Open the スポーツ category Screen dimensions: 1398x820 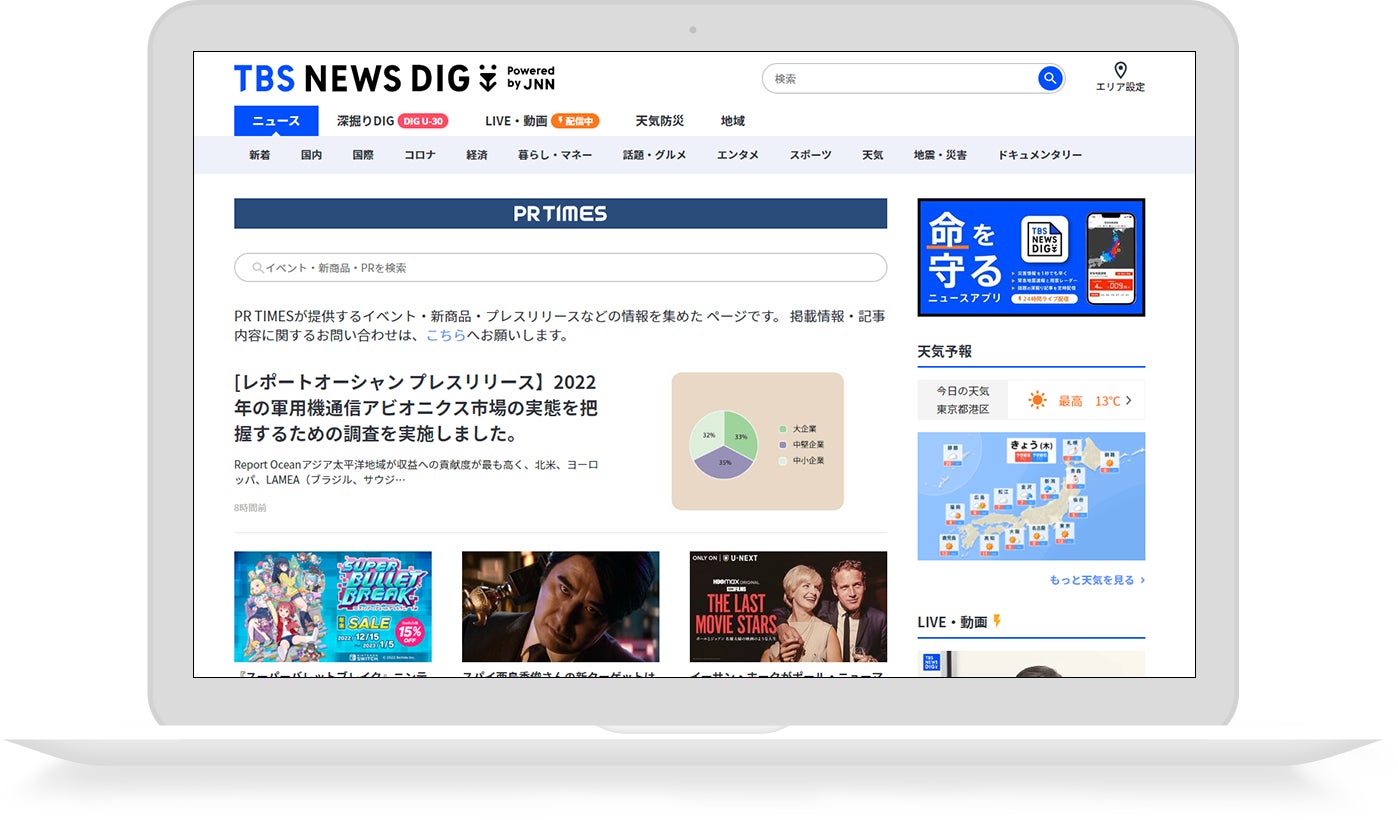pyautogui.click(x=810, y=155)
